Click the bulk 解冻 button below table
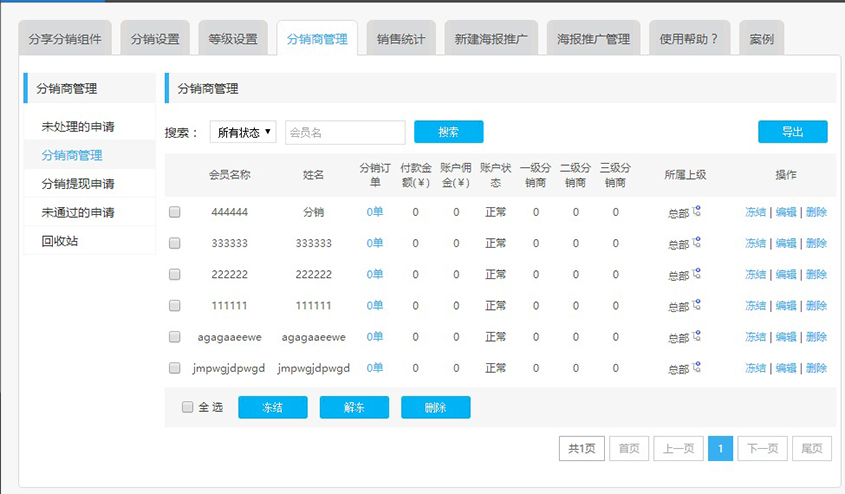The image size is (845, 494). pyautogui.click(x=354, y=407)
